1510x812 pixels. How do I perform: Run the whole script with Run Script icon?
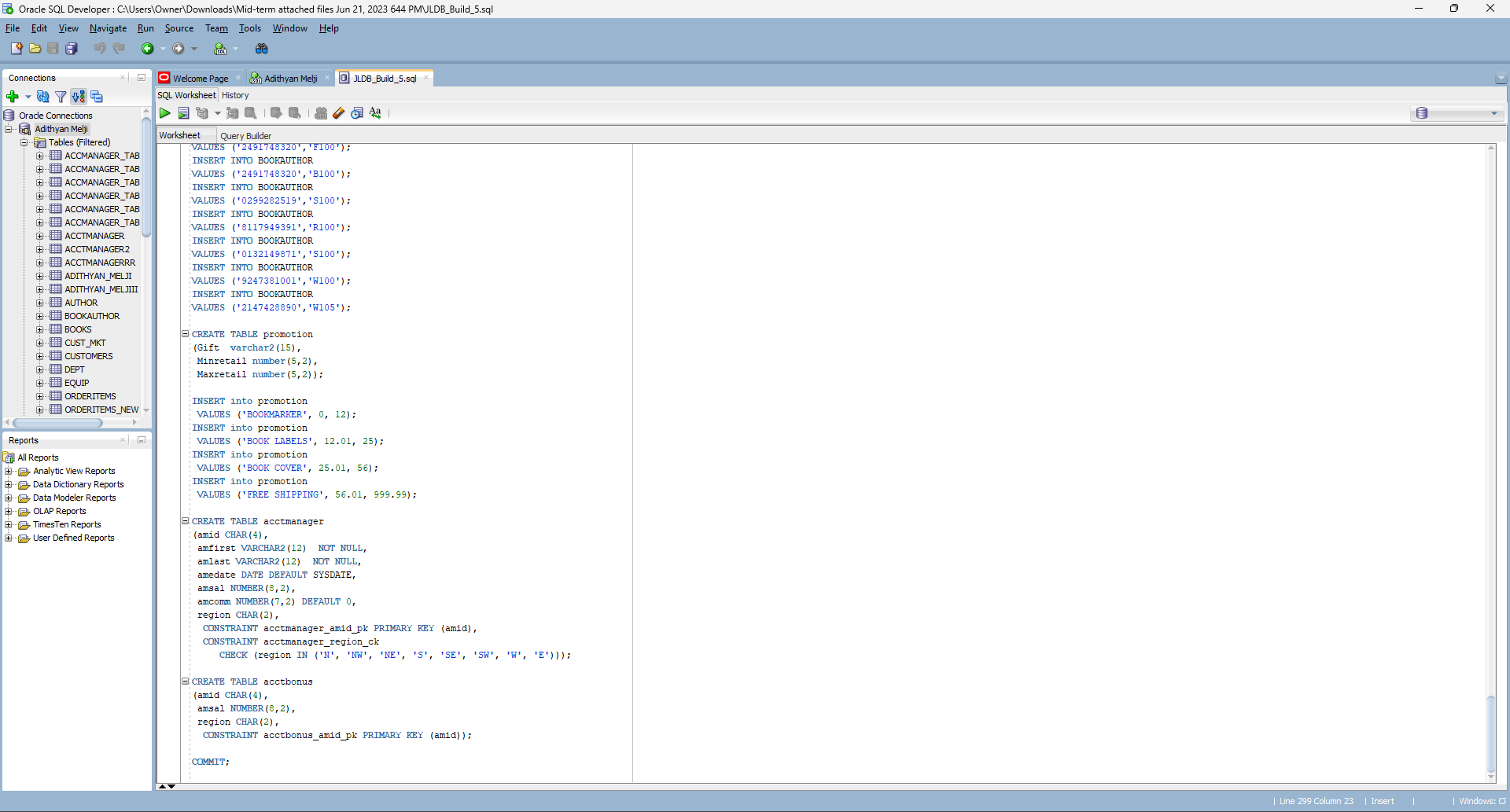point(183,113)
